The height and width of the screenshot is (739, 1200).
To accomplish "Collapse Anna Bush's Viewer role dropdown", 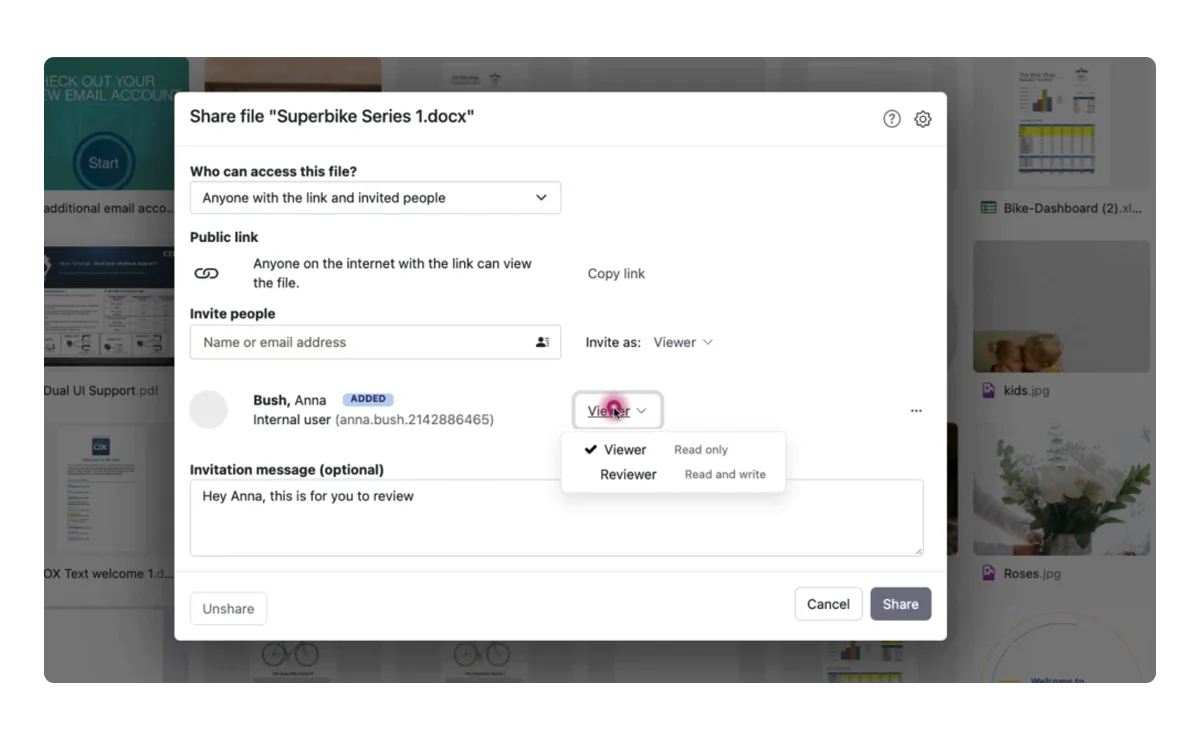I will [x=617, y=411].
